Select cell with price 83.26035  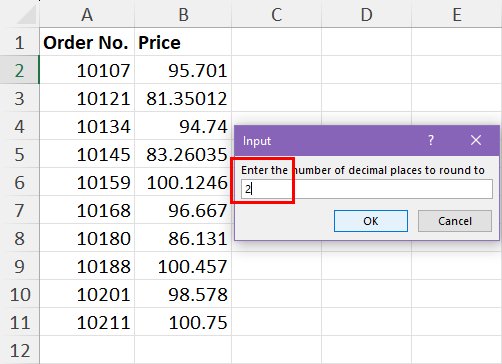click(x=183, y=154)
